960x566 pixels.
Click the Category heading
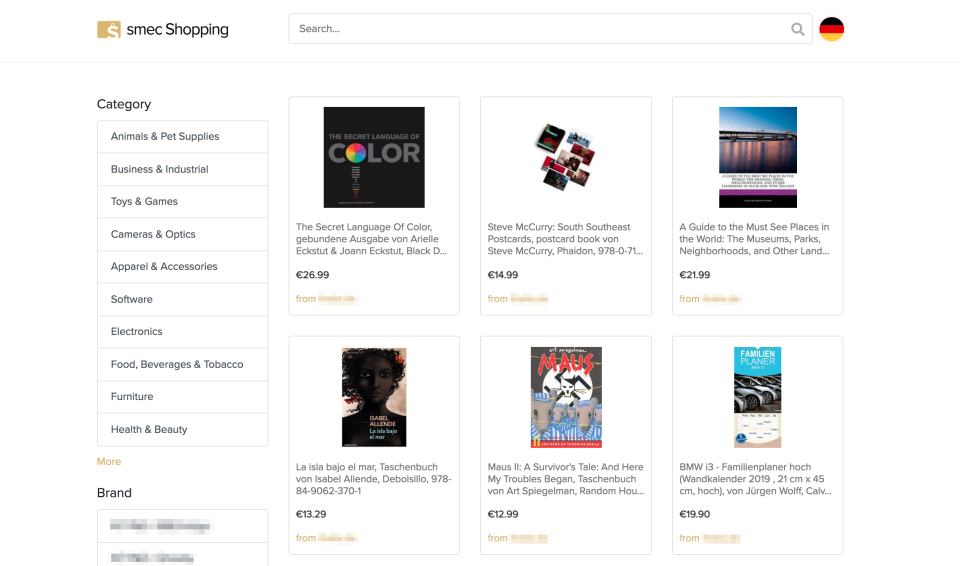tap(124, 104)
